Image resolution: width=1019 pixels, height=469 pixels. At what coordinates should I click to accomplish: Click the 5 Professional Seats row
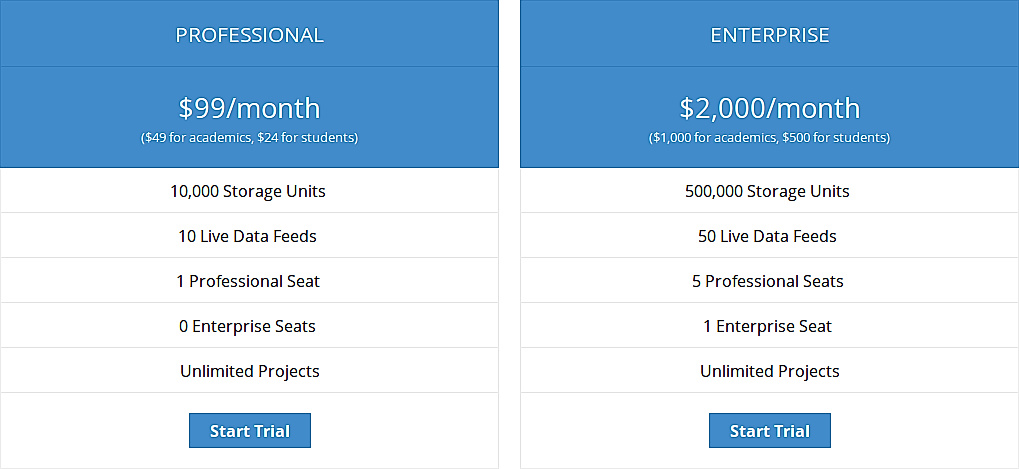pos(769,281)
